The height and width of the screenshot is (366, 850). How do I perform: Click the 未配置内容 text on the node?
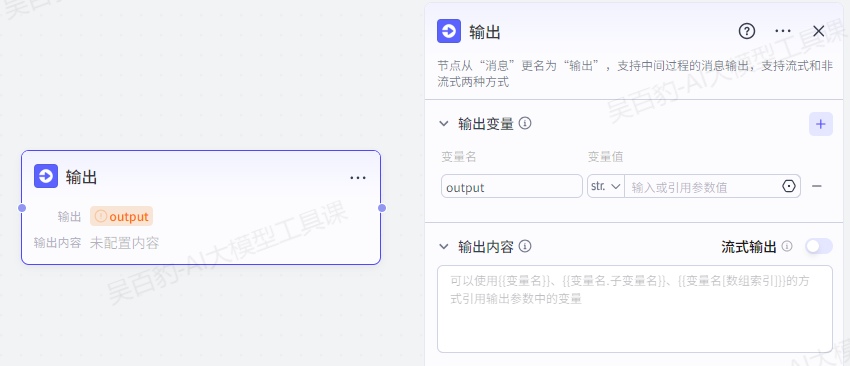pyautogui.click(x=124, y=243)
